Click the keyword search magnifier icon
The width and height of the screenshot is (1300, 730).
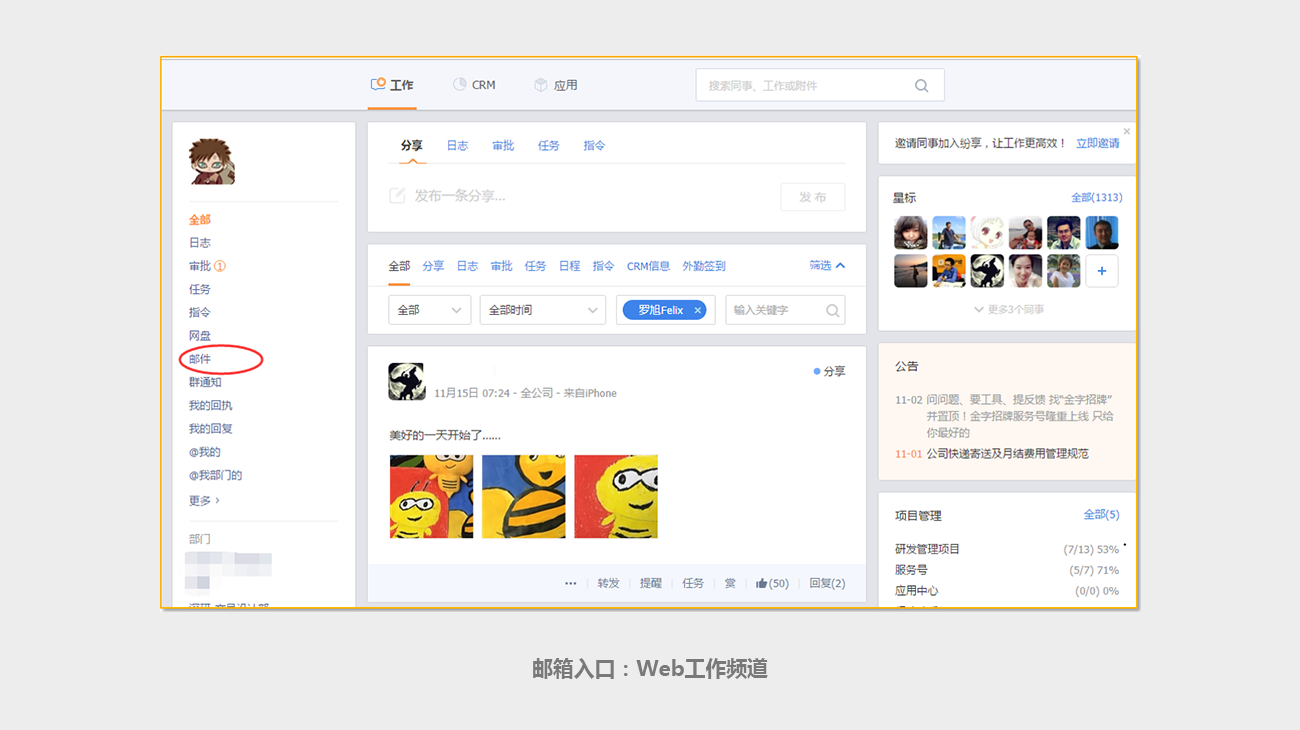coord(832,311)
